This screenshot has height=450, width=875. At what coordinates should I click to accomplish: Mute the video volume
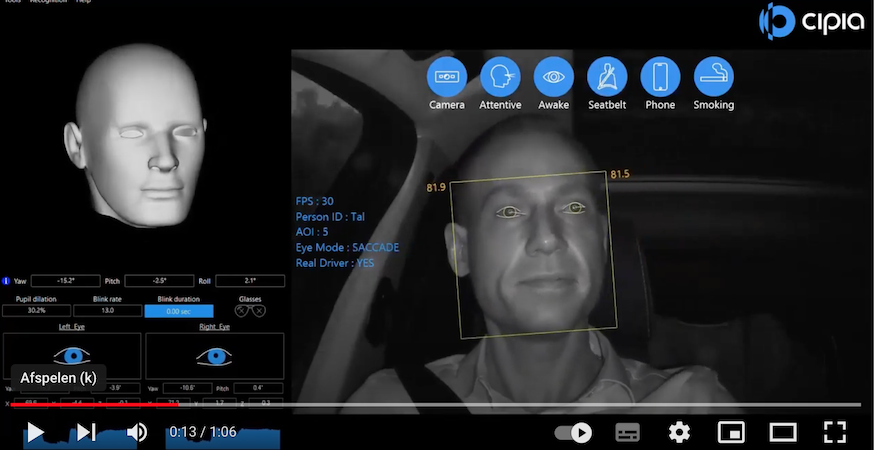pos(137,432)
